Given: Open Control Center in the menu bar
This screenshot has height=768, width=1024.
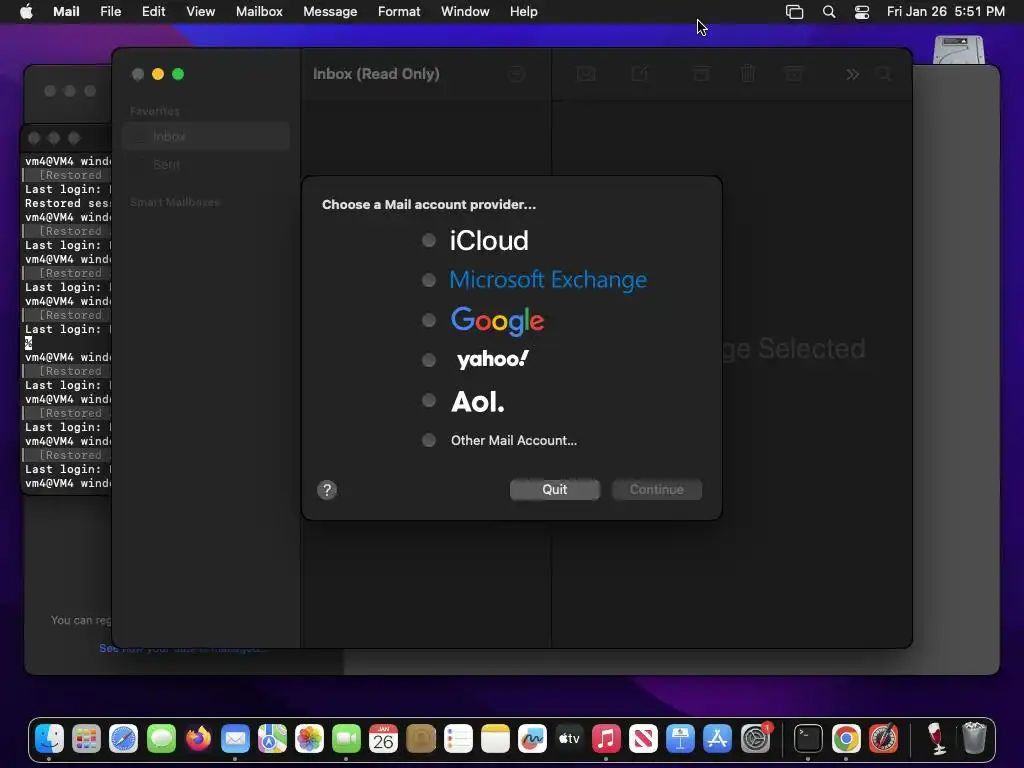Looking at the screenshot, I should 862,12.
